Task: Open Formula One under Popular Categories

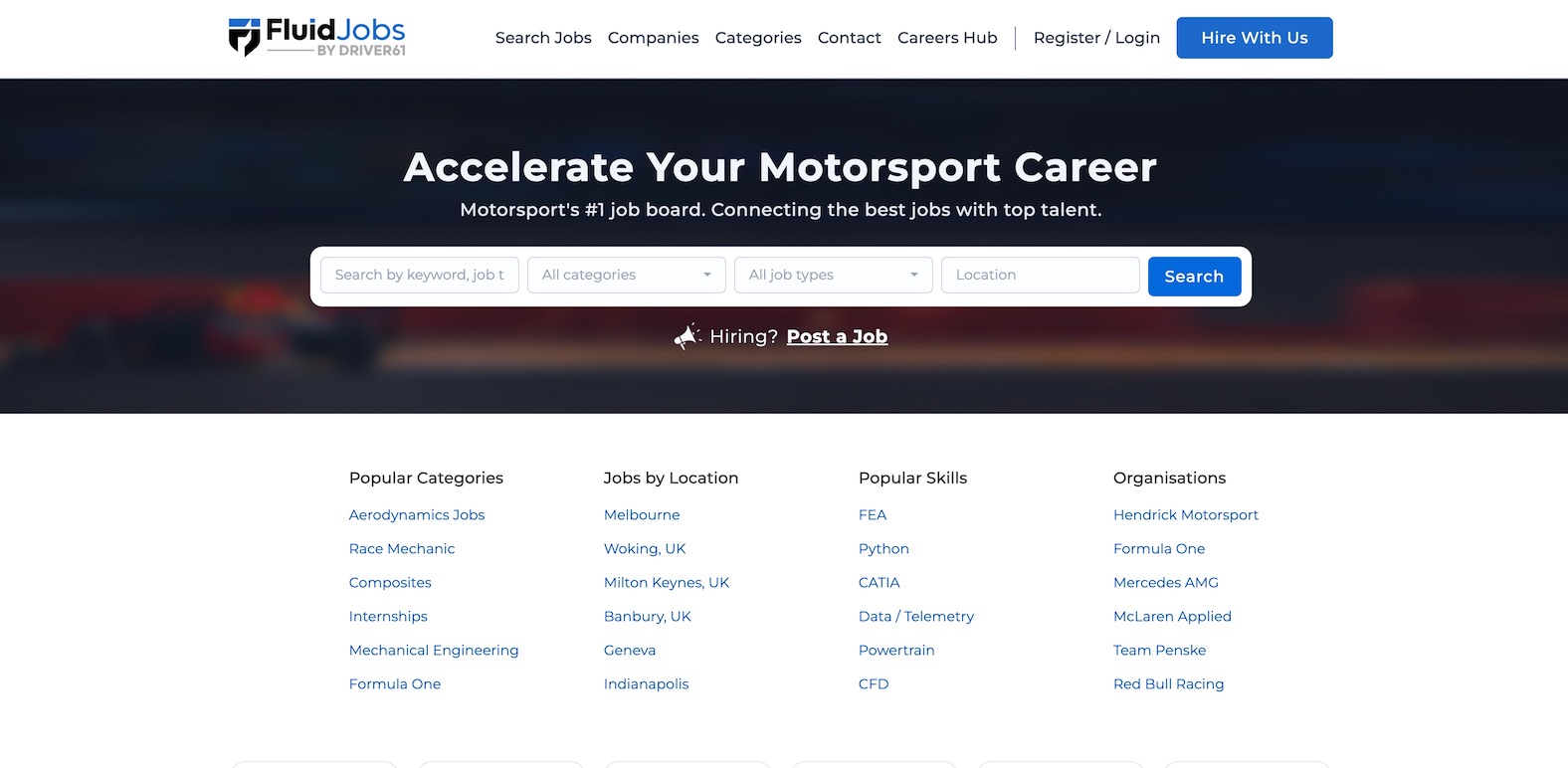Action: 395,684
